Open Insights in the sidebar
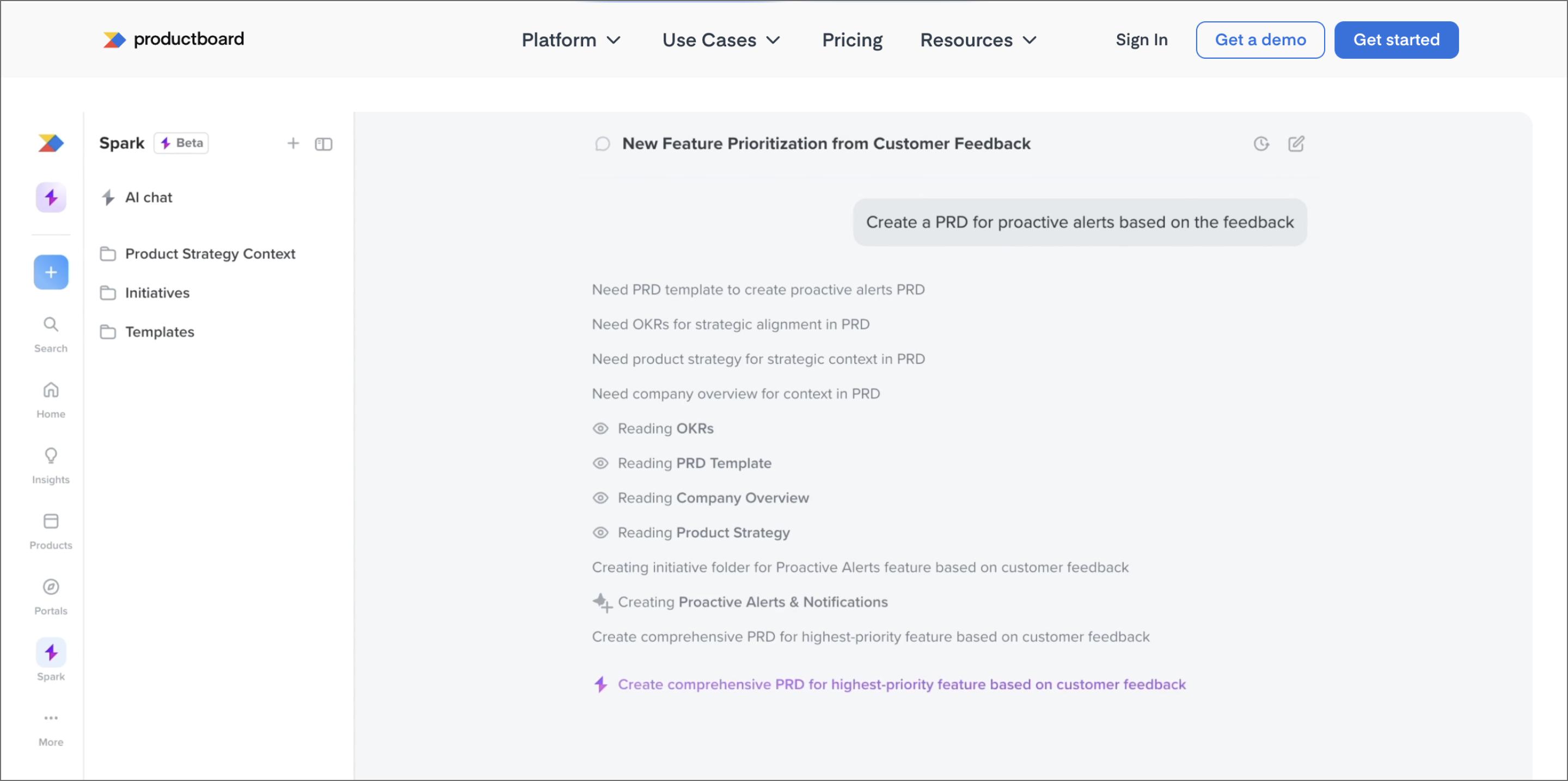 coord(51,466)
